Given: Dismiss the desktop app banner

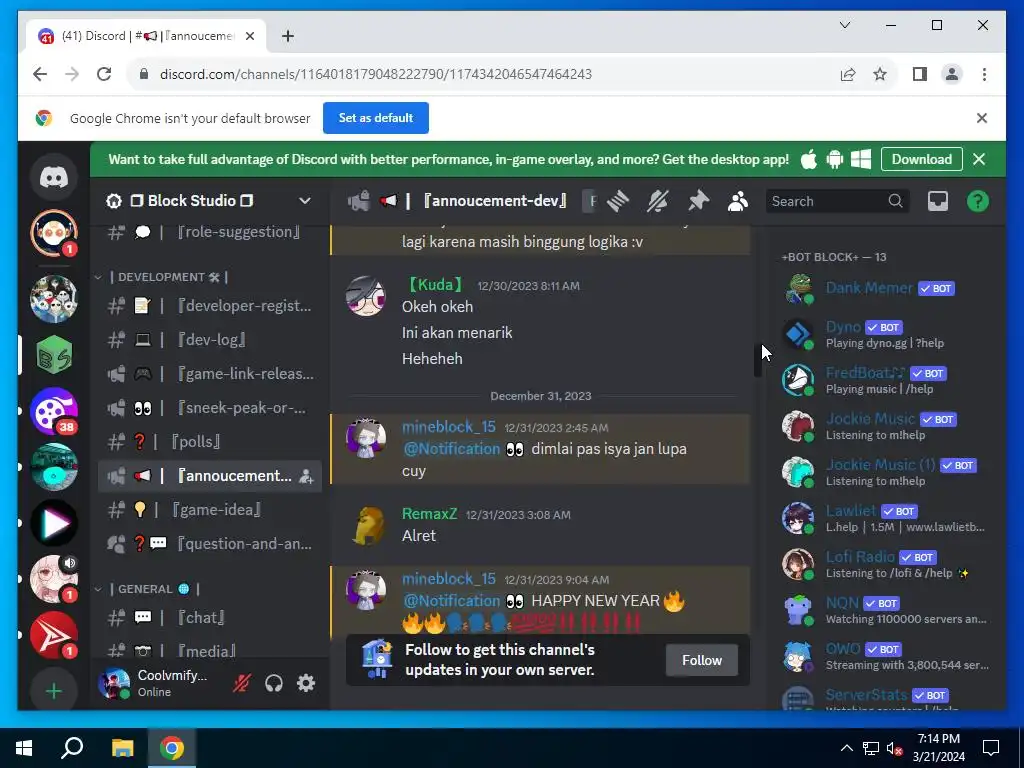Looking at the screenshot, I should click(979, 159).
